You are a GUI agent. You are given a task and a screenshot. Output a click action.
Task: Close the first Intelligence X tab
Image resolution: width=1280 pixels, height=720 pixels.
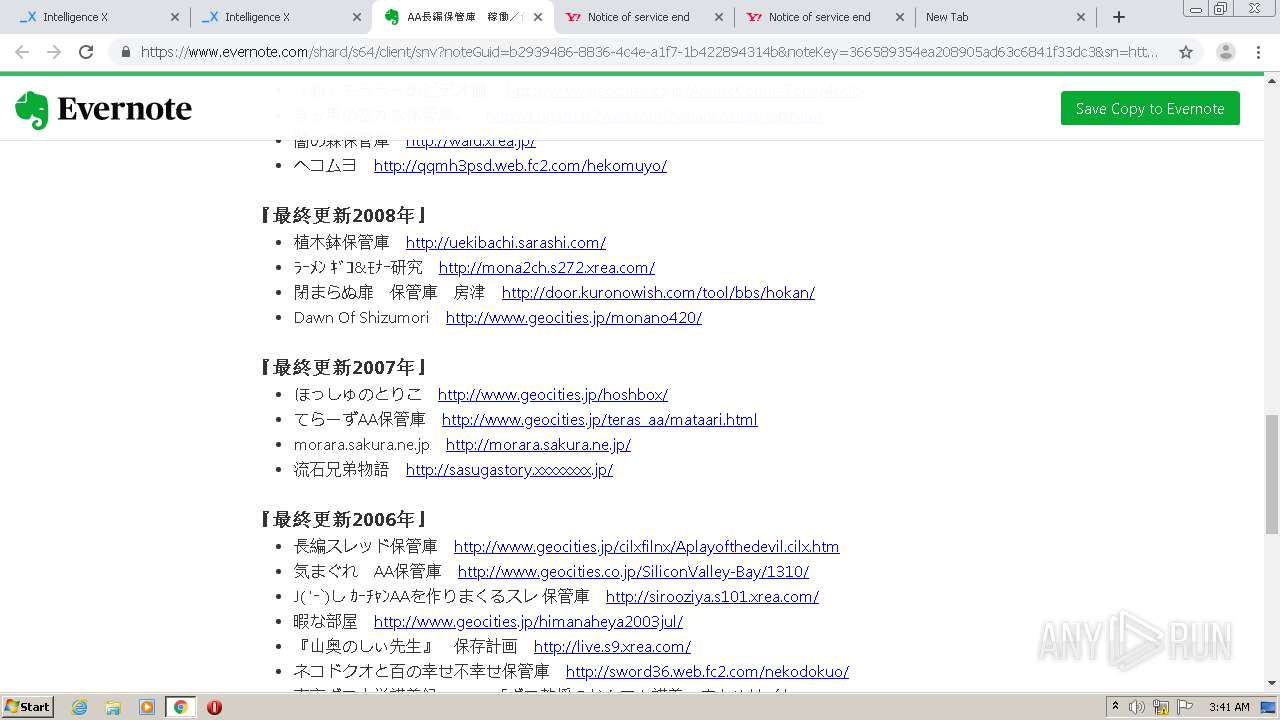coord(175,17)
